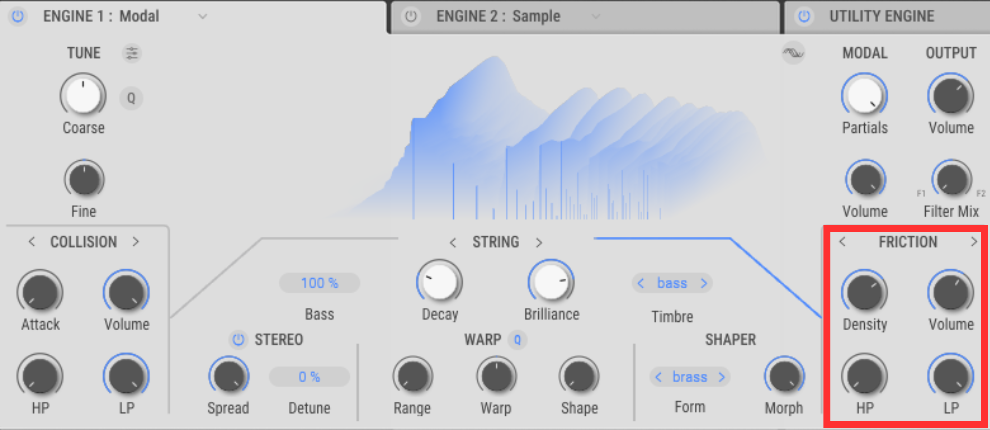Select next resonator after STRING
This screenshot has height=430, width=990.
(x=539, y=242)
